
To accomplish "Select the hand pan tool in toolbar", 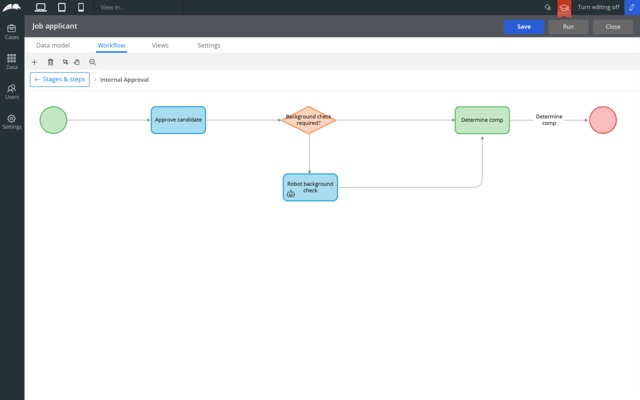I will click(x=77, y=62).
